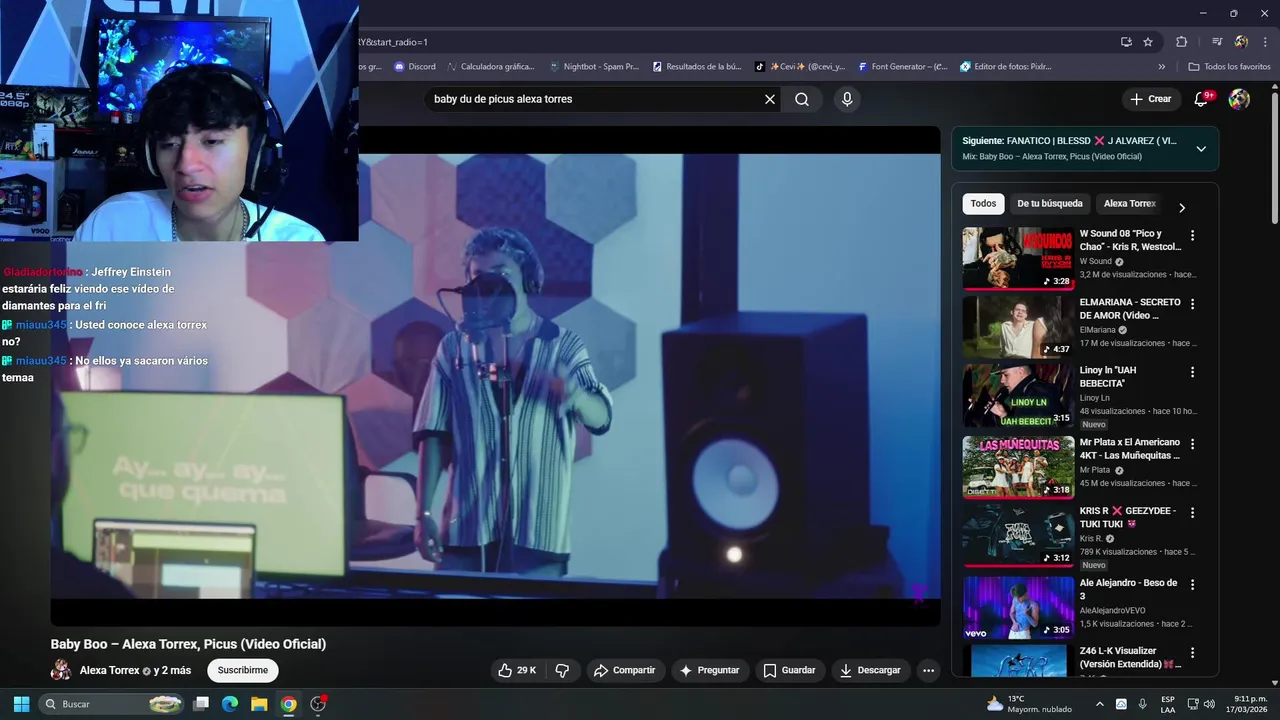The height and width of the screenshot is (720, 1280).
Task: Open Chrome extensions puzzle icon
Action: (x=1181, y=42)
